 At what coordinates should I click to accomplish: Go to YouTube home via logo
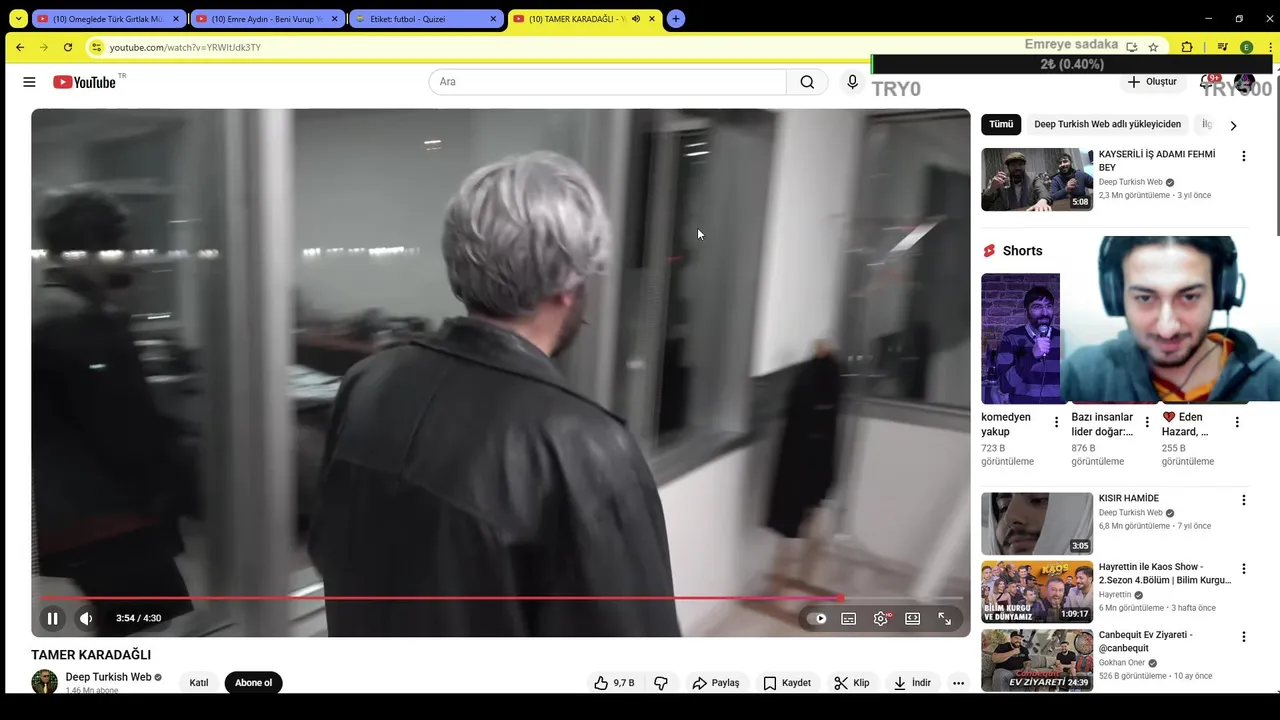[x=85, y=82]
